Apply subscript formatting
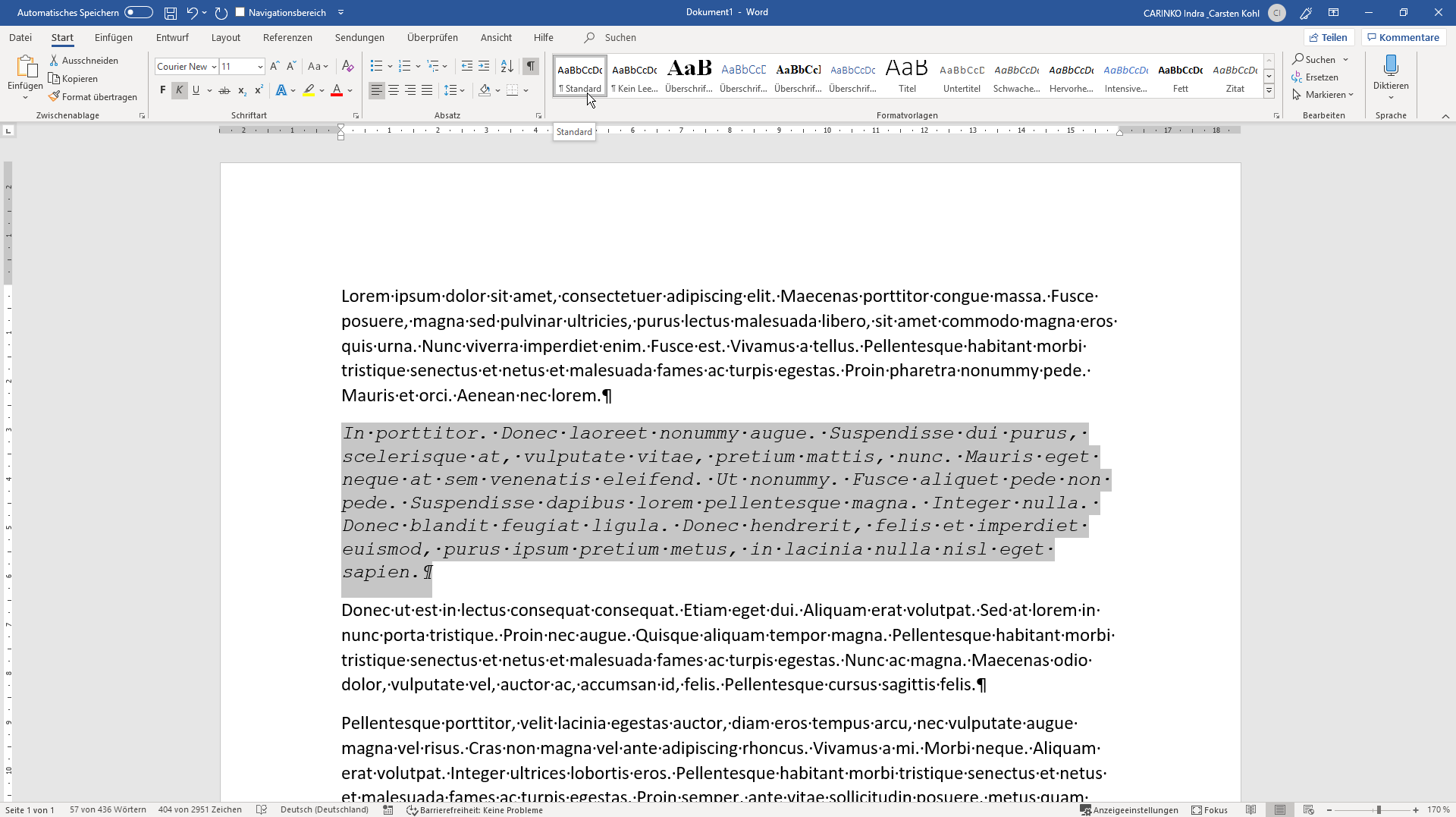The height and width of the screenshot is (817, 1456). point(242,90)
